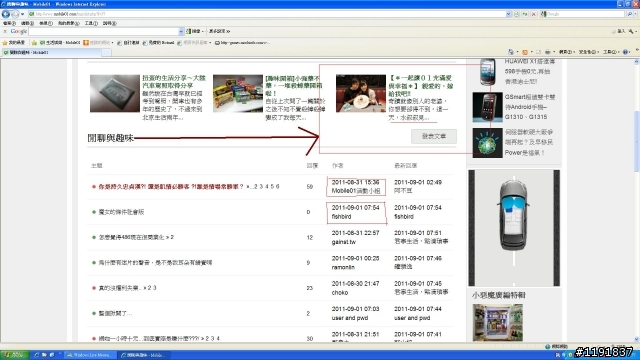Click the Power server globe ad image
Screen dimensions: 640x360
pyautogui.click(x=487, y=142)
